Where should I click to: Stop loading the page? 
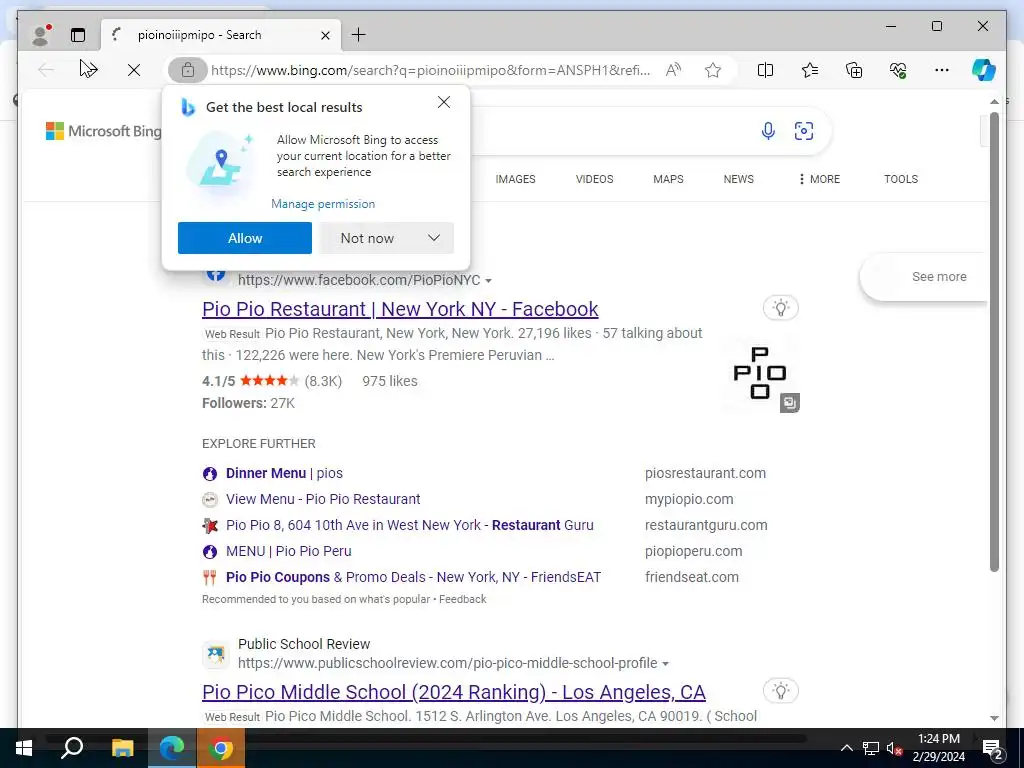point(134,70)
